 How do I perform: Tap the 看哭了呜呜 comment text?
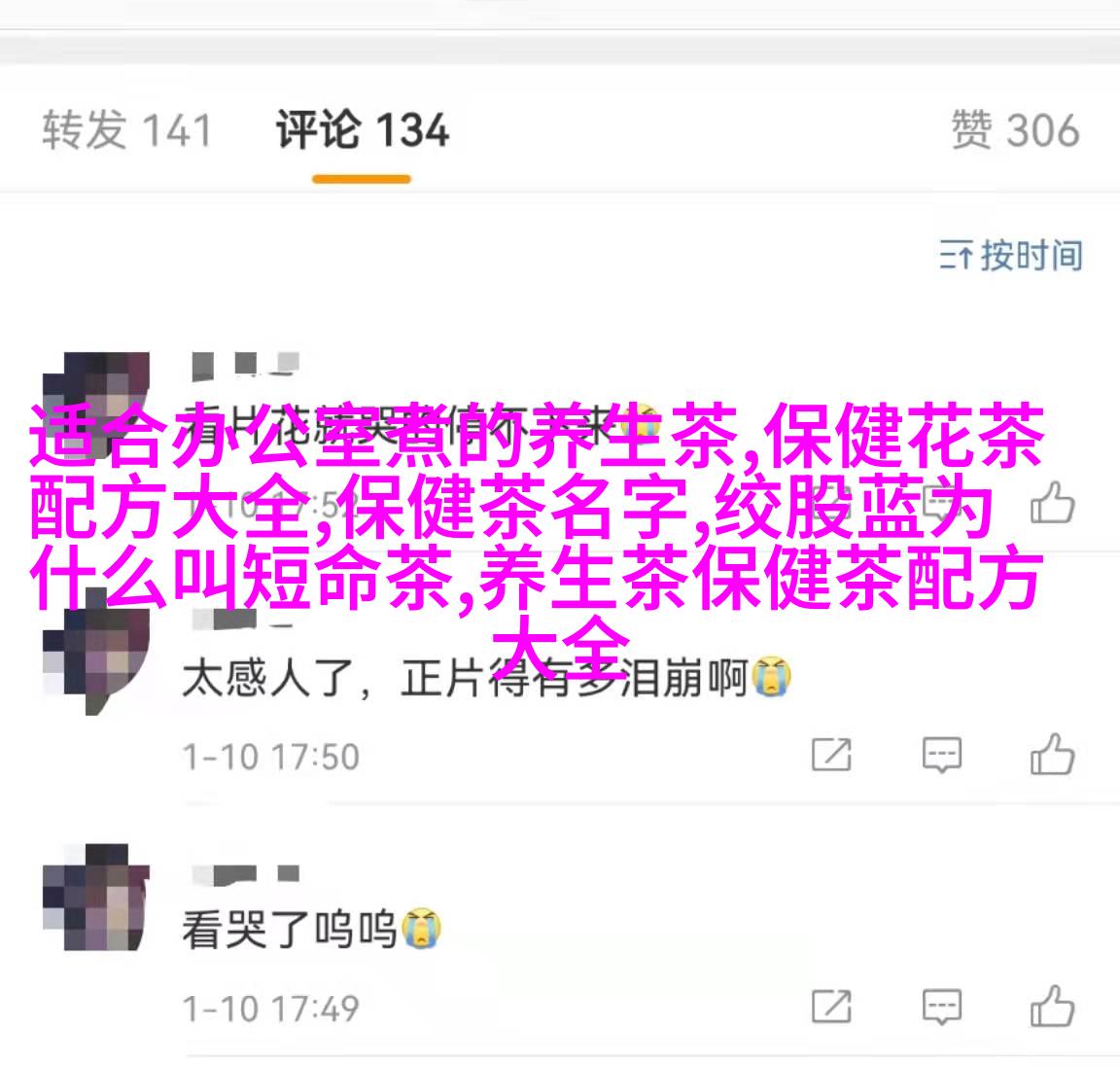[311, 929]
